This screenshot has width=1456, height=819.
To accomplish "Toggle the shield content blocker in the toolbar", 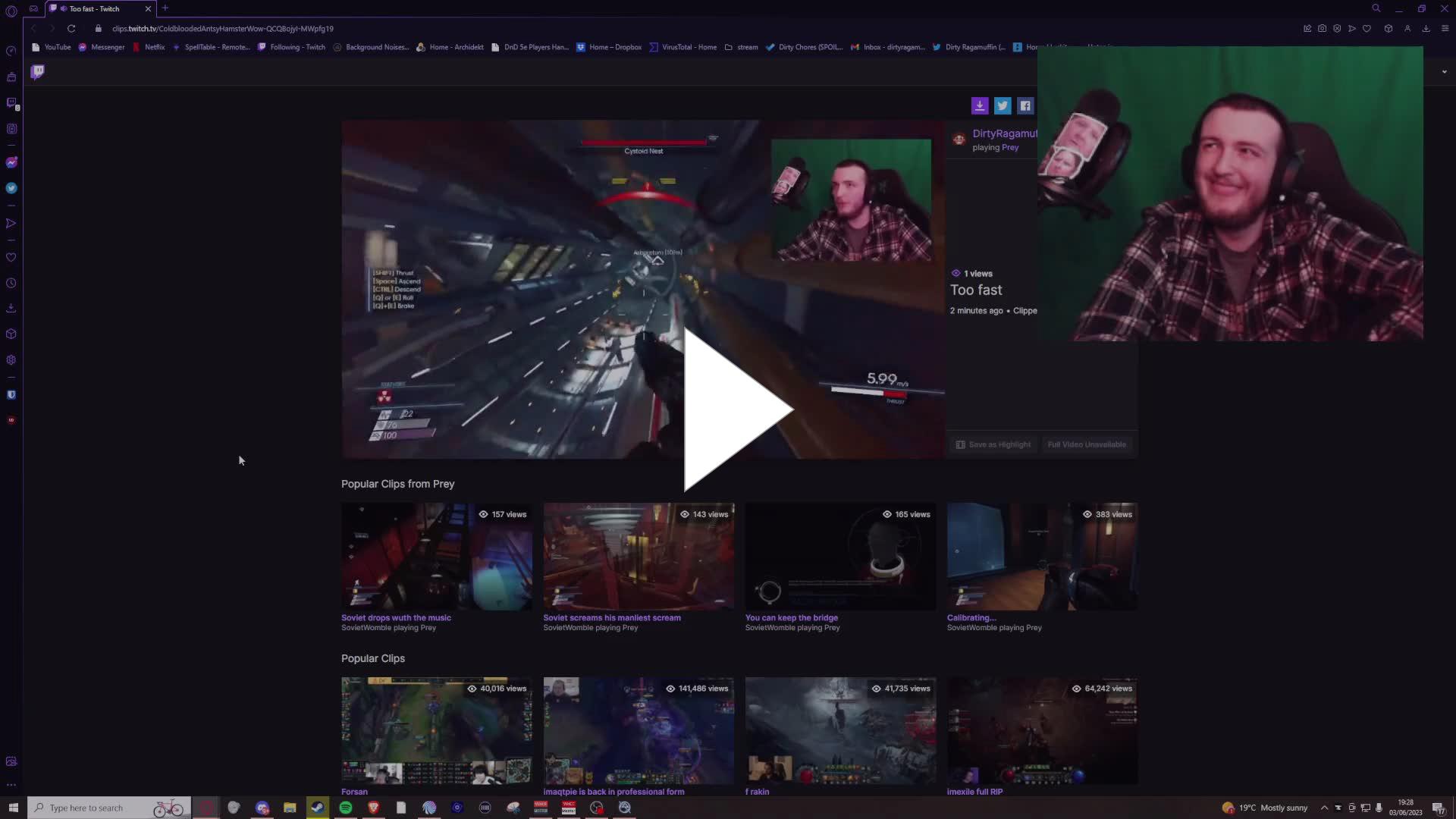I will pos(1337,28).
